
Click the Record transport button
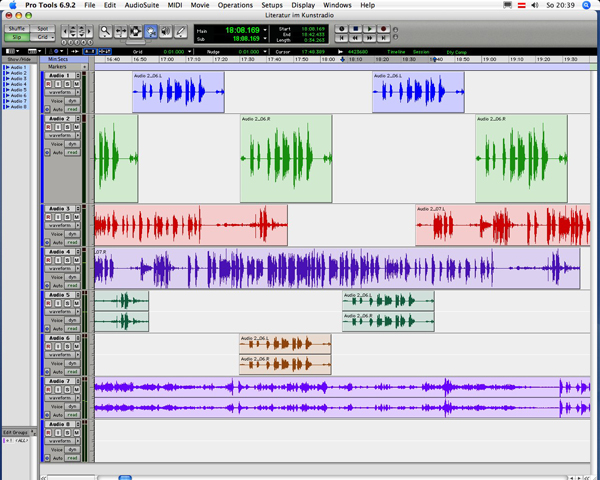383,29
